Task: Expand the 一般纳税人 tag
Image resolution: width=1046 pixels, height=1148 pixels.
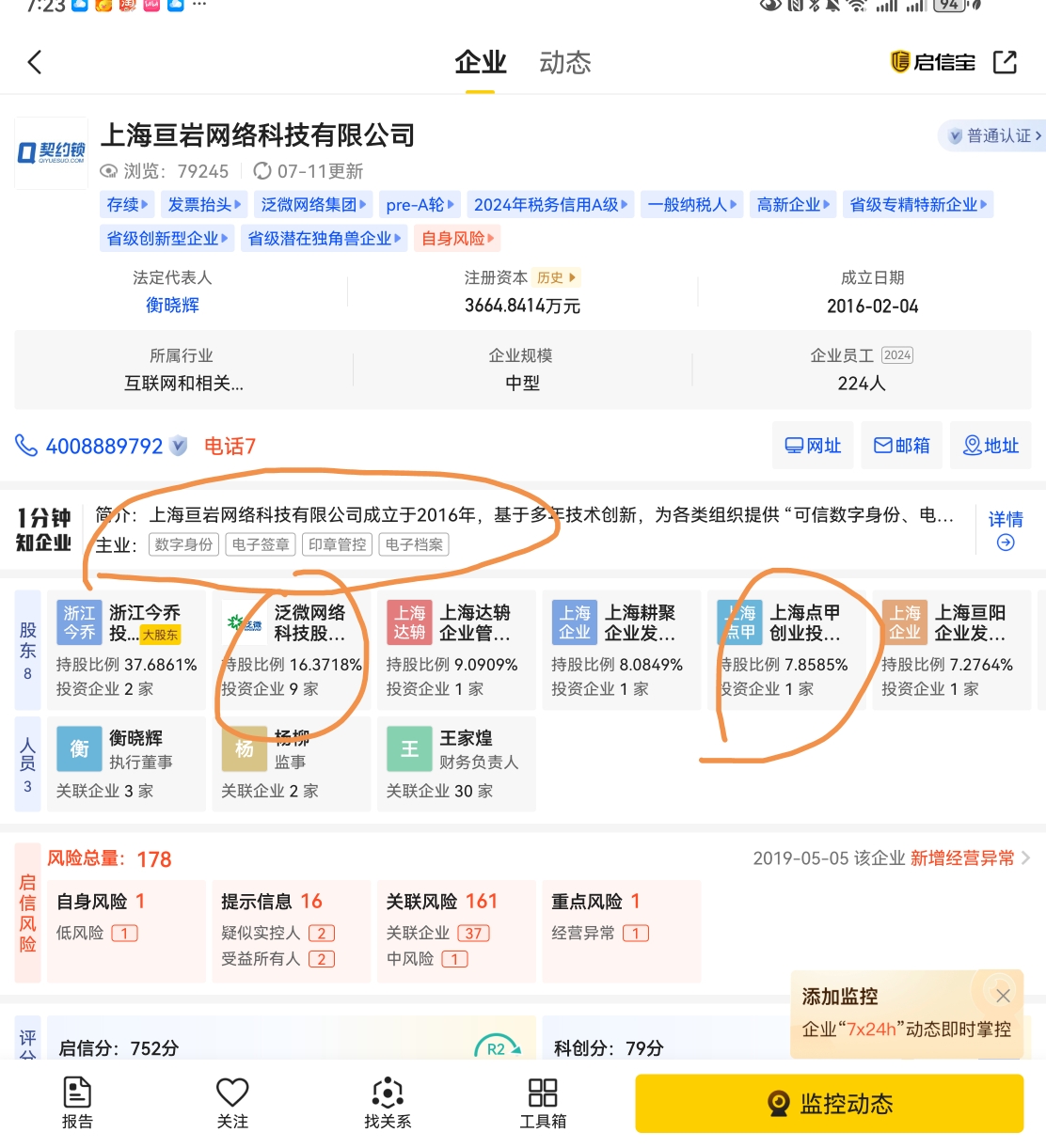Action: [x=693, y=205]
